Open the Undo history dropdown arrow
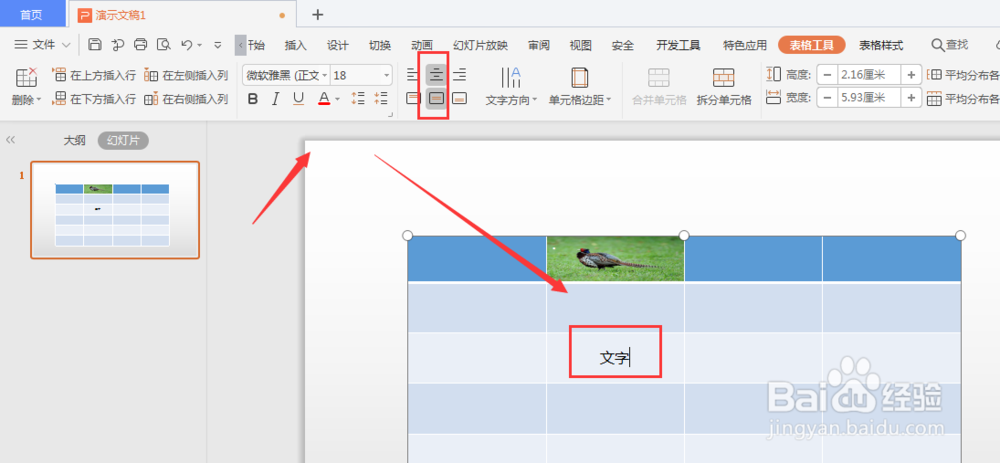 tap(200, 45)
